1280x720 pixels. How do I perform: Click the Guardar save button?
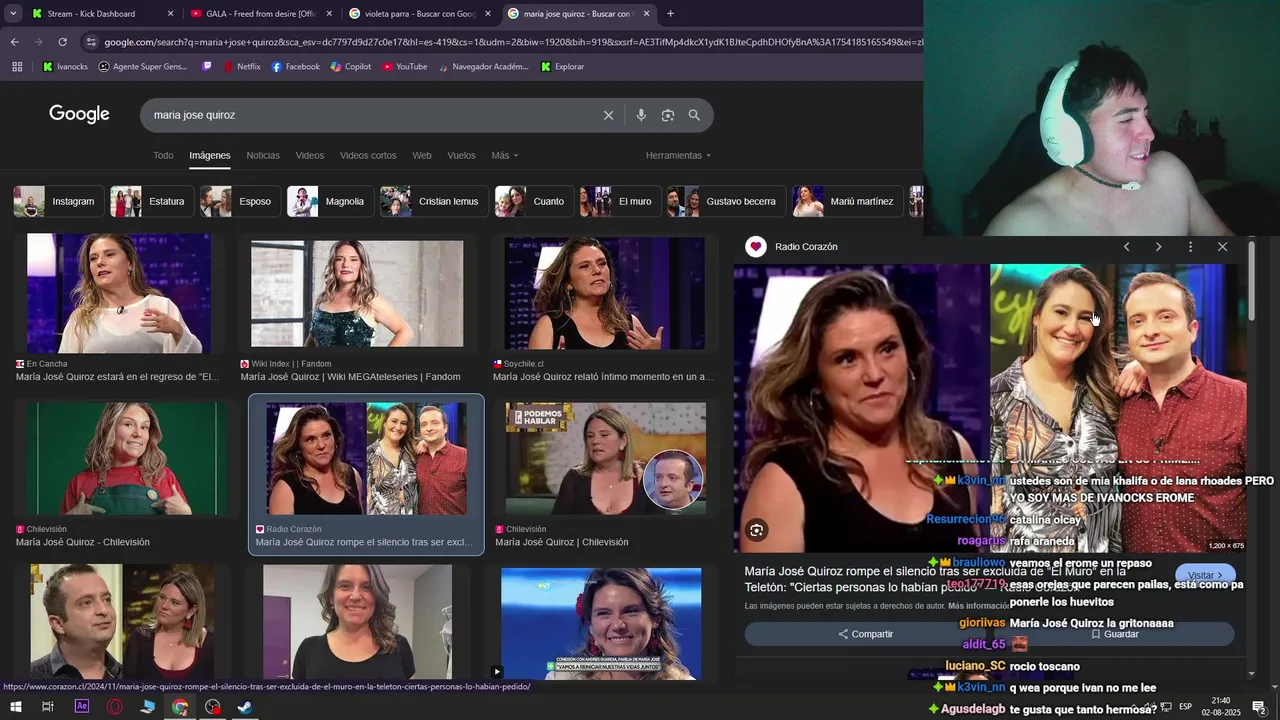coord(1113,634)
